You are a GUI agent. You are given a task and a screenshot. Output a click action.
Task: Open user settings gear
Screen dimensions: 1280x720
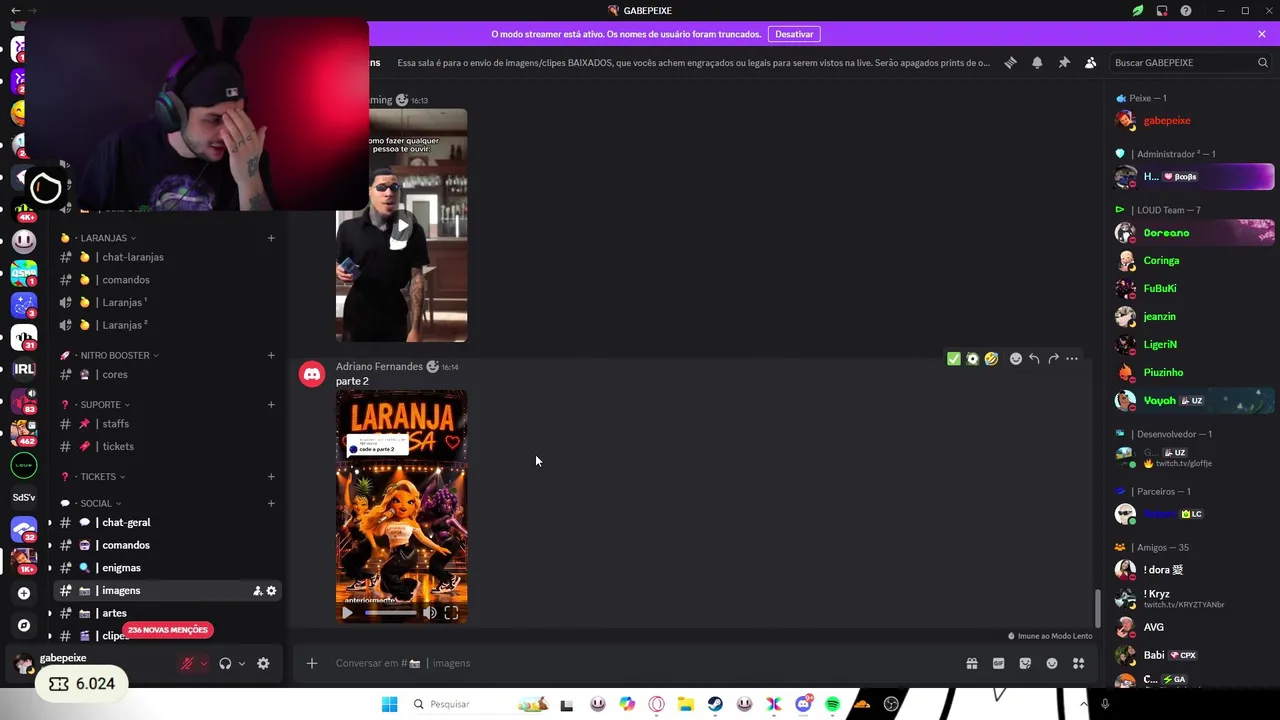pos(263,663)
